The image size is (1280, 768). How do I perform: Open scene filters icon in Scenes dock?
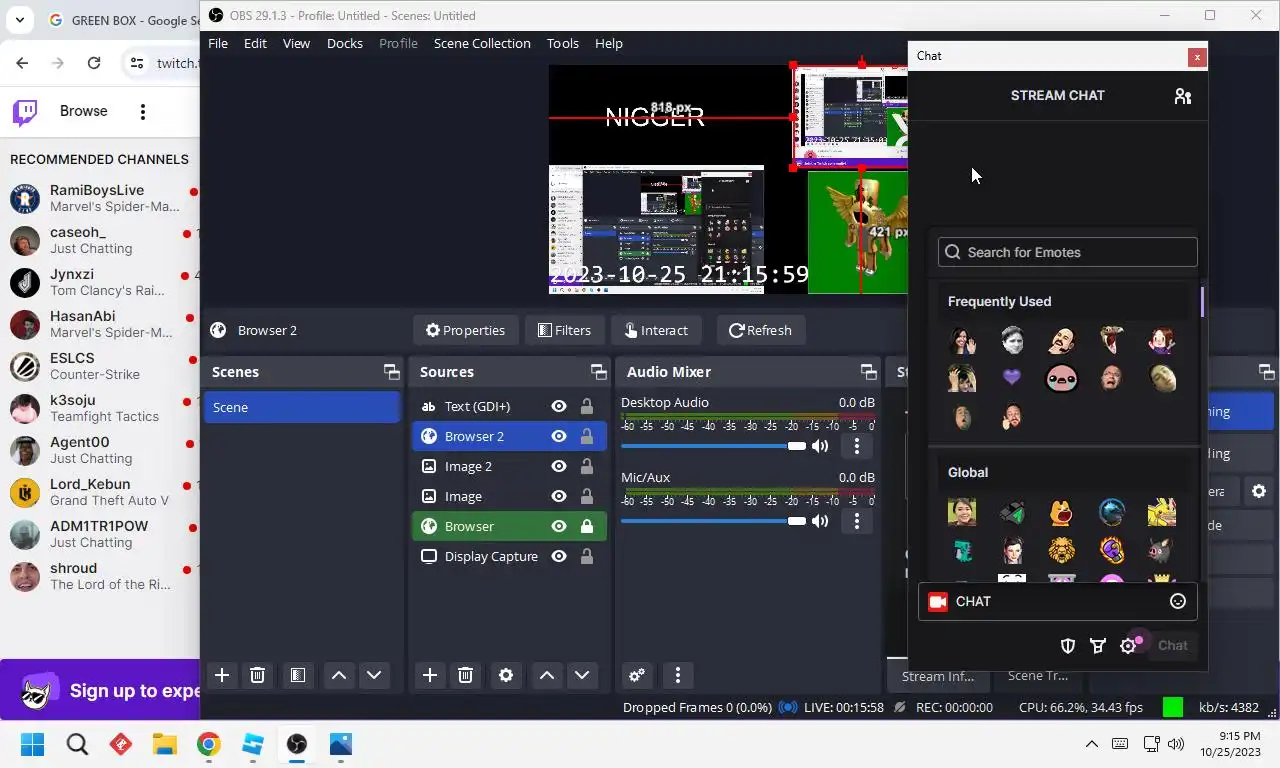click(297, 675)
